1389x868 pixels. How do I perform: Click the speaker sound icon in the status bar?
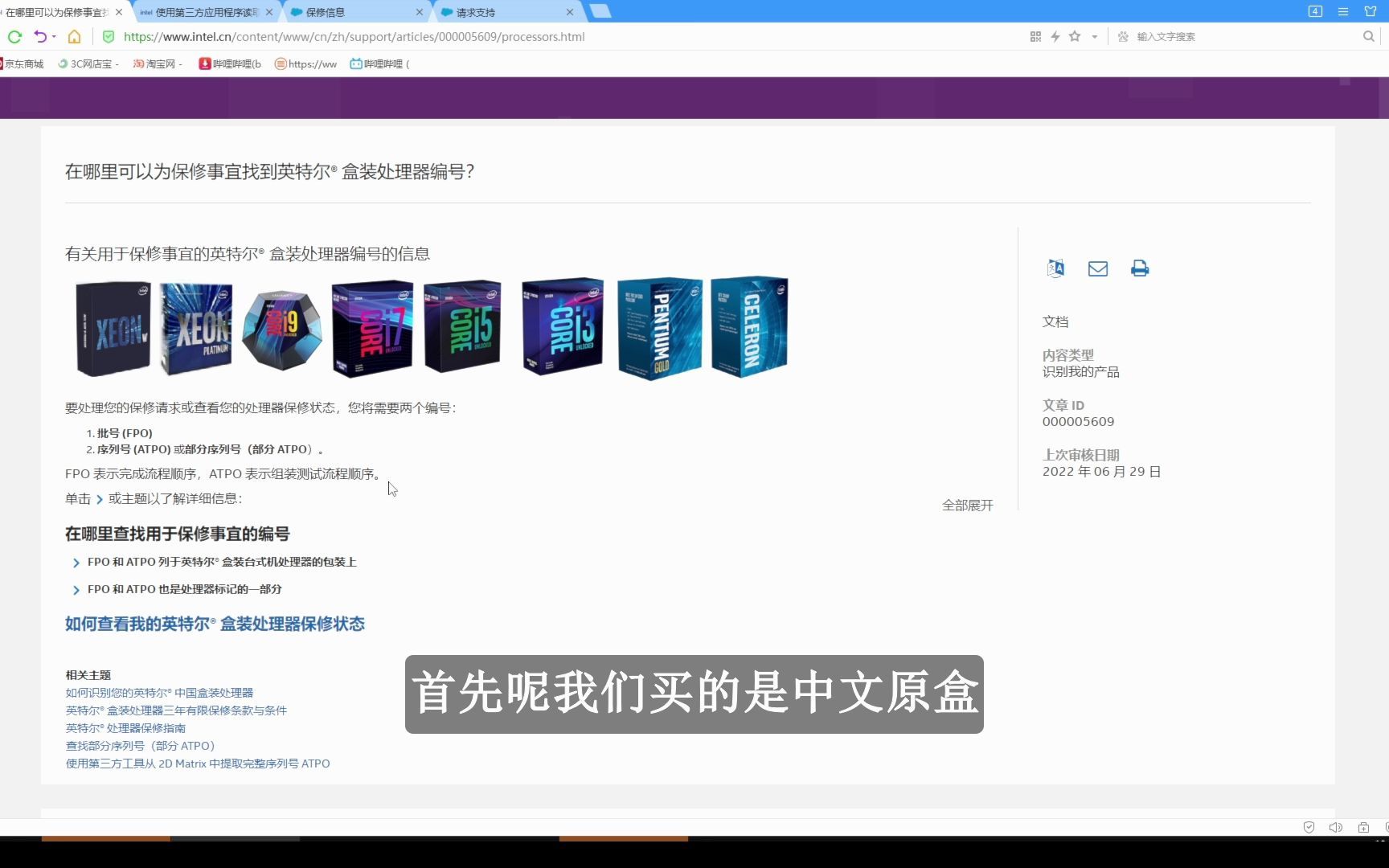(x=1335, y=826)
